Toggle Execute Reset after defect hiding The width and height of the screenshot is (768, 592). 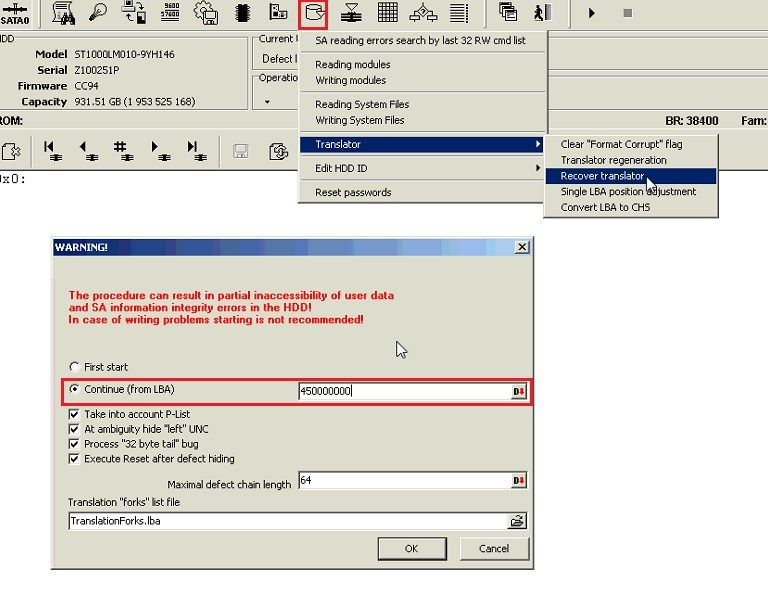pyautogui.click(x=74, y=459)
